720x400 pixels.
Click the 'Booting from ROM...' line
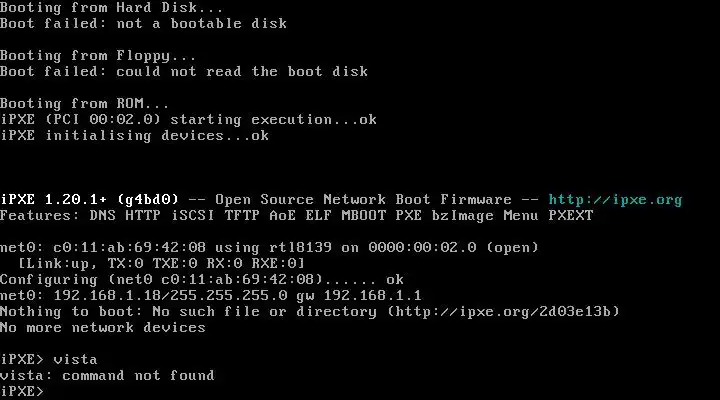point(84,104)
